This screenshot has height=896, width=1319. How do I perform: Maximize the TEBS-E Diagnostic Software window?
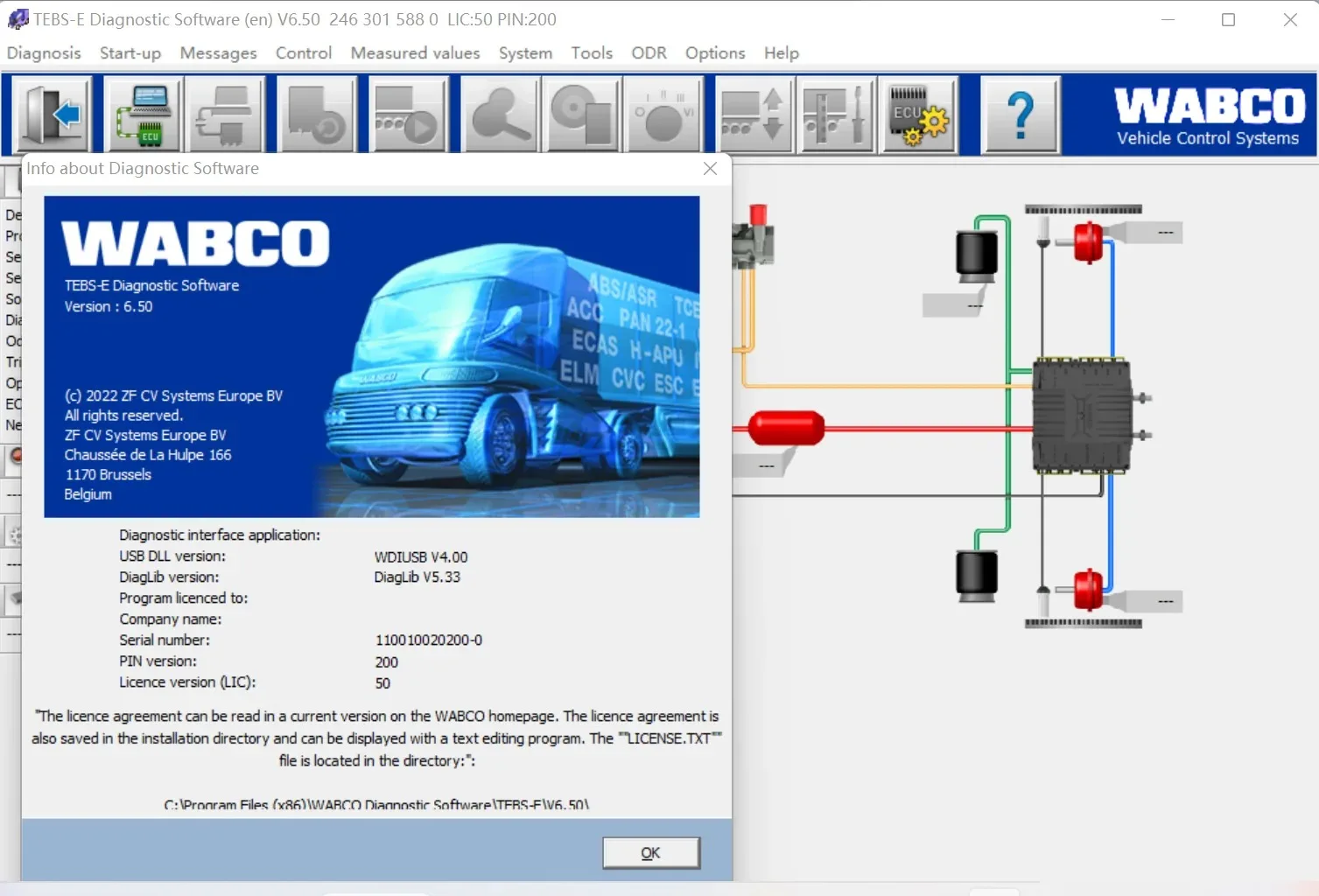1229,19
